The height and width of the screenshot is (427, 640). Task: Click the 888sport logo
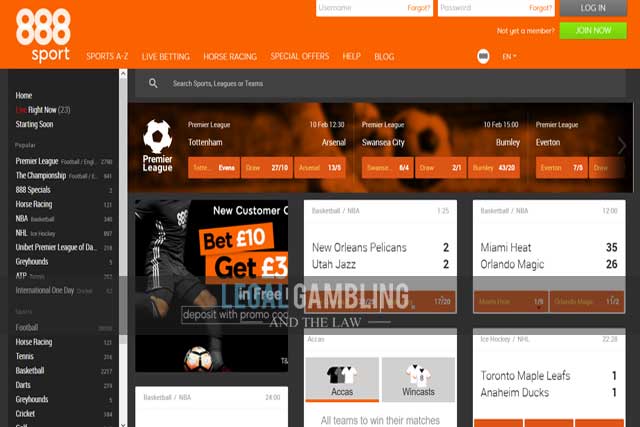pyautogui.click(x=43, y=36)
